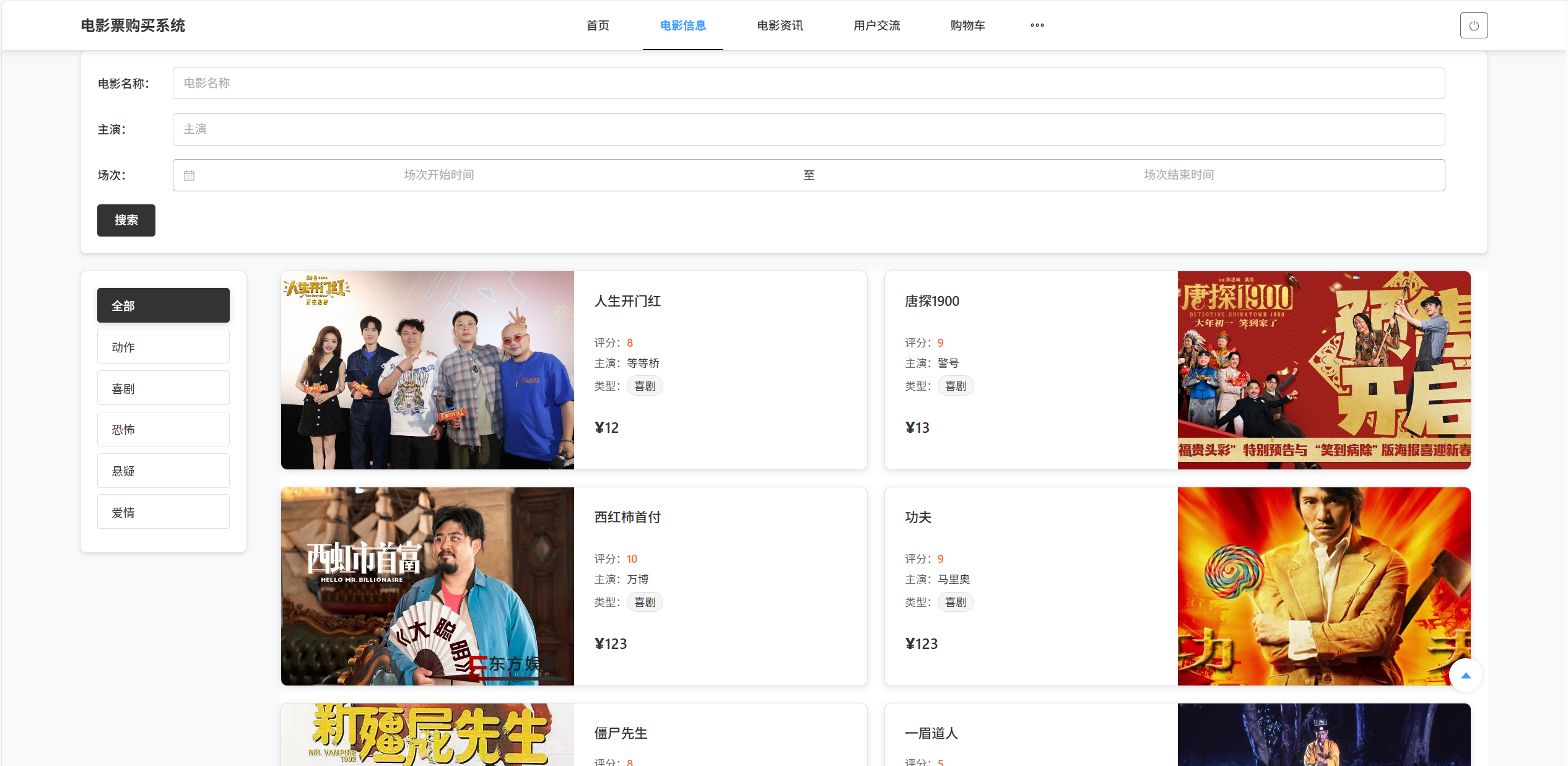Open the 场次开始时间 date picker
The width and height of the screenshot is (1568, 766).
(438, 175)
